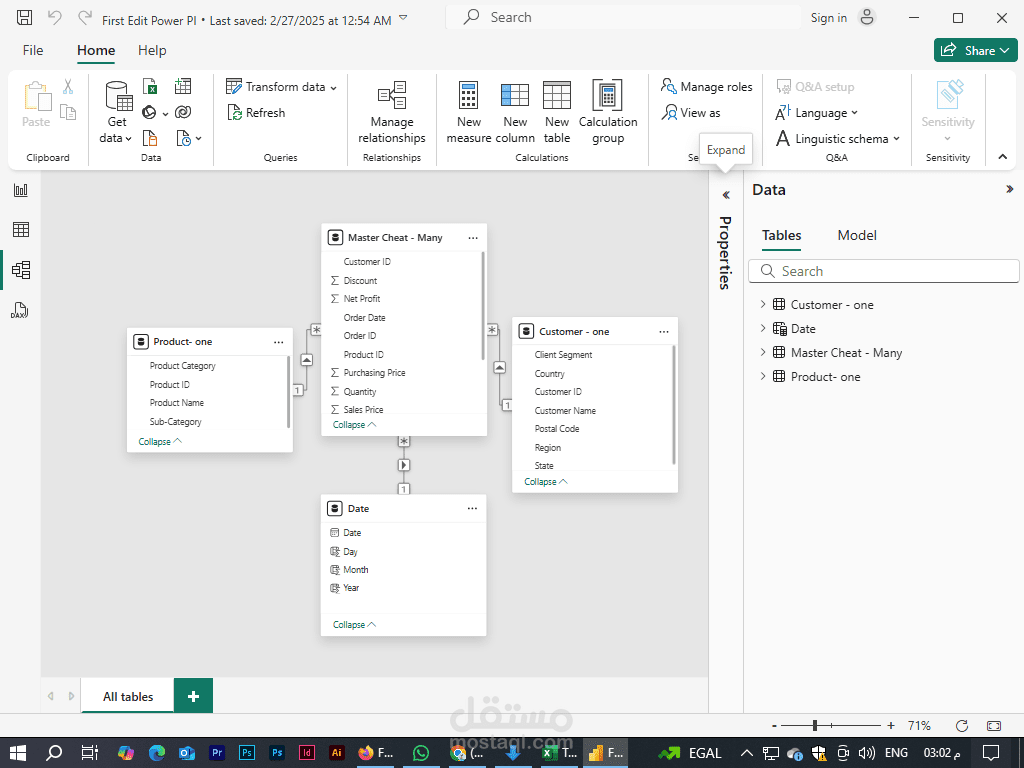The image size is (1024, 768).
Task: Select the Home ribbon tab
Action: pos(96,50)
